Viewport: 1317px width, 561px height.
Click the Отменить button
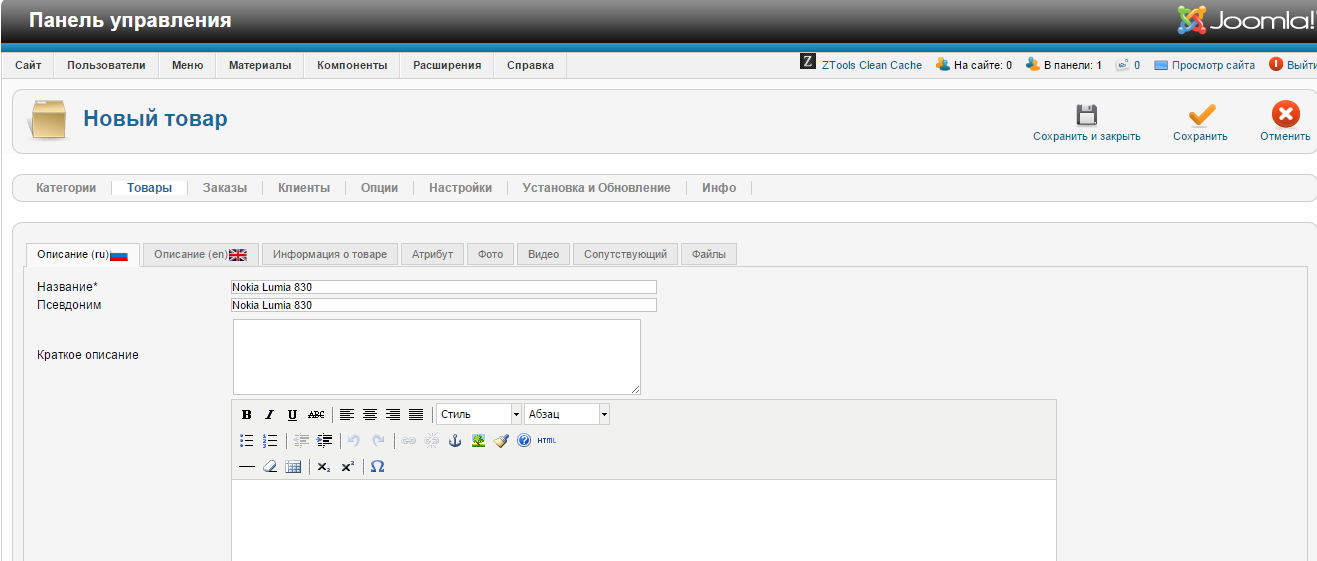tap(1285, 122)
